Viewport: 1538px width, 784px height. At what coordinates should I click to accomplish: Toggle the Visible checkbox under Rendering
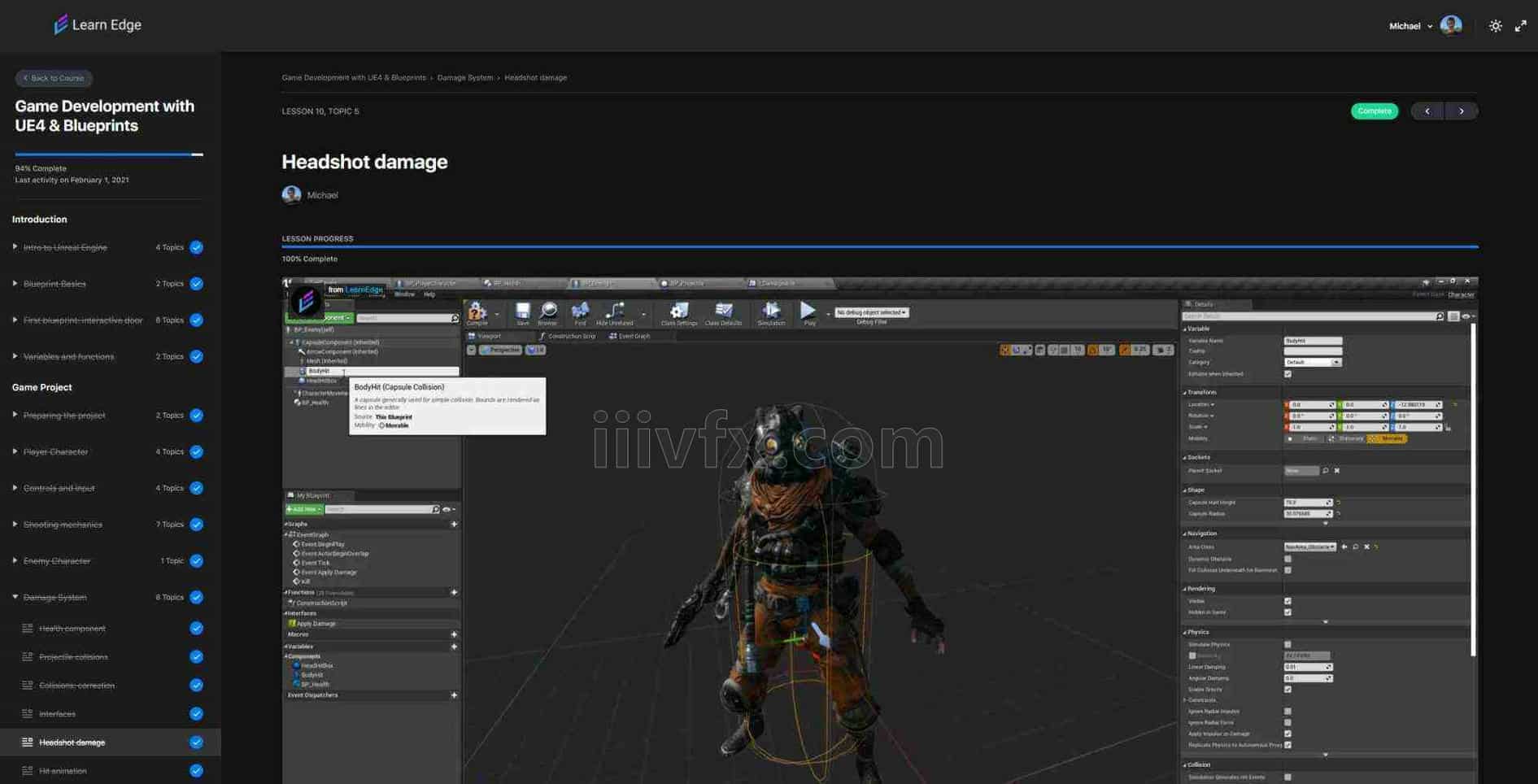point(1287,601)
